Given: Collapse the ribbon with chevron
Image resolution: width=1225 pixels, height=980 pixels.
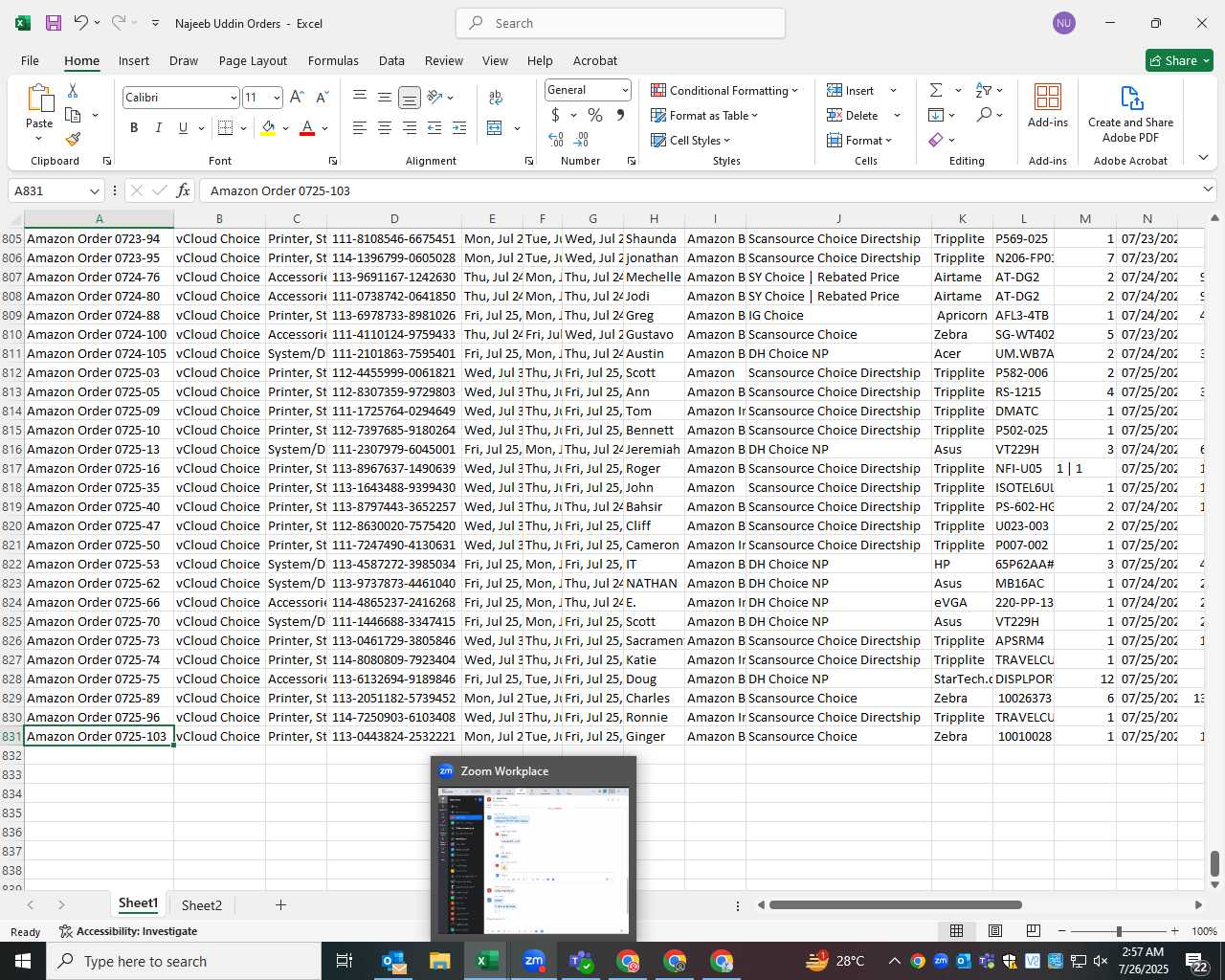Looking at the screenshot, I should pos(1203,158).
